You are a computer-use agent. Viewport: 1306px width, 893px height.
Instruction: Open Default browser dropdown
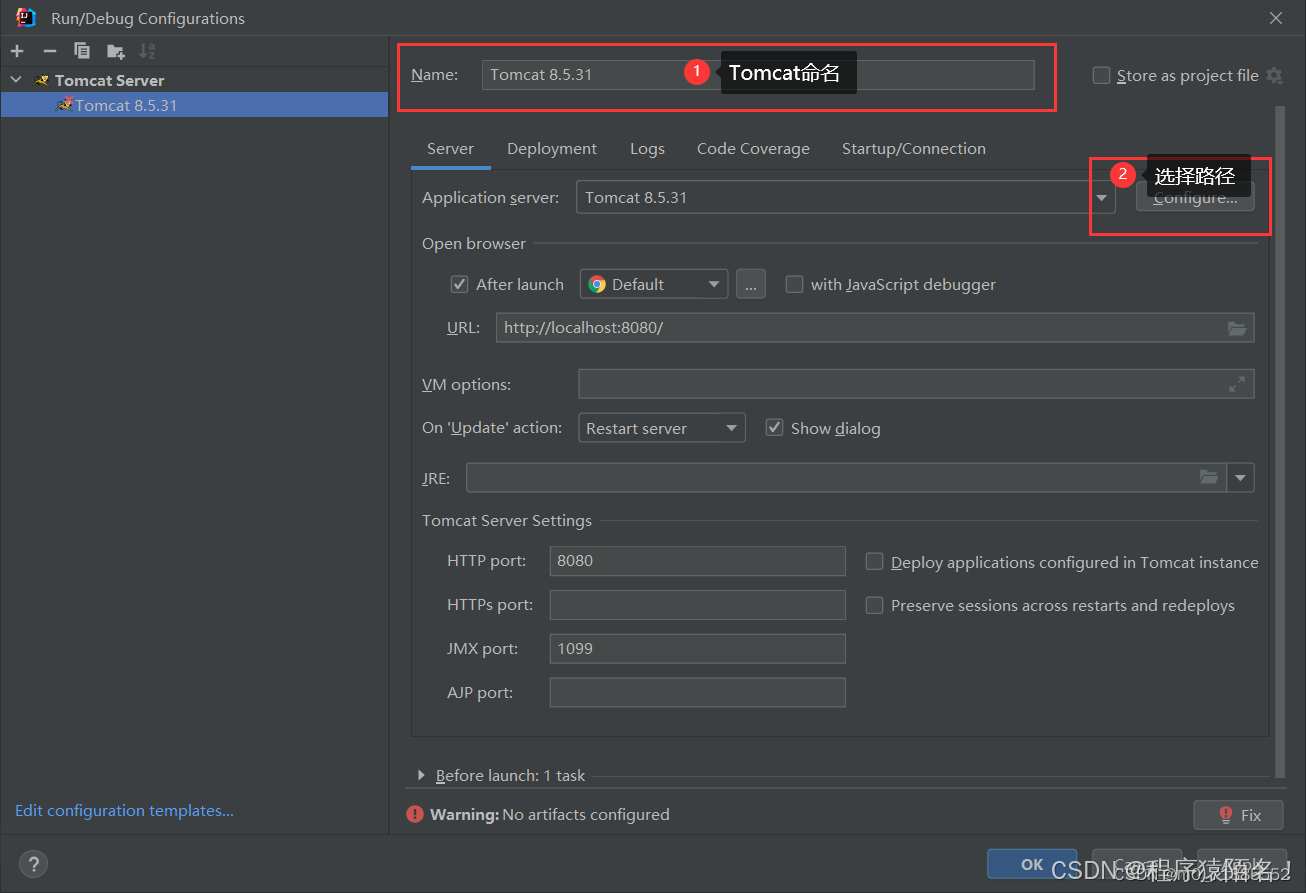pyautogui.click(x=654, y=284)
